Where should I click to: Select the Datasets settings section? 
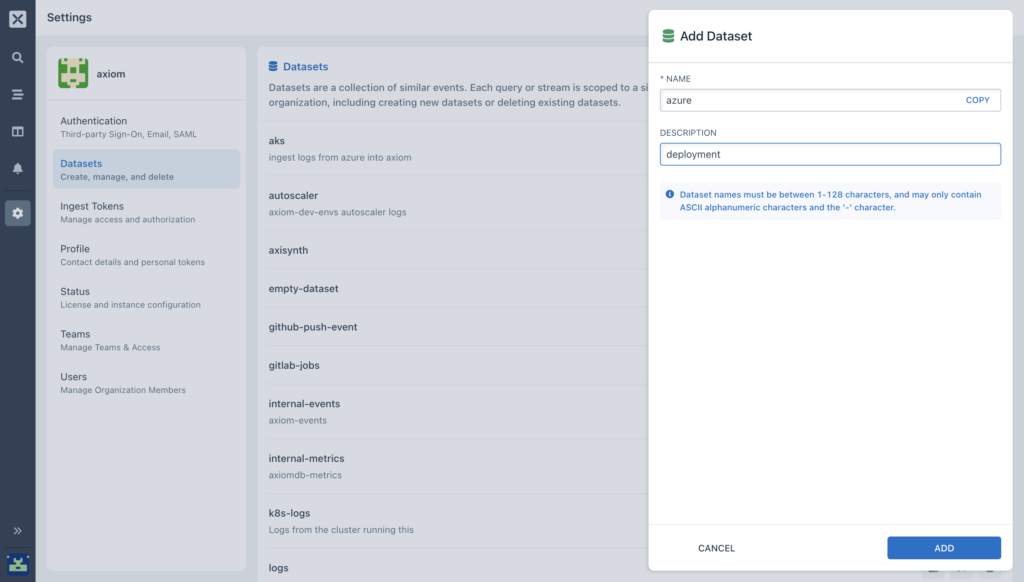tap(146, 169)
